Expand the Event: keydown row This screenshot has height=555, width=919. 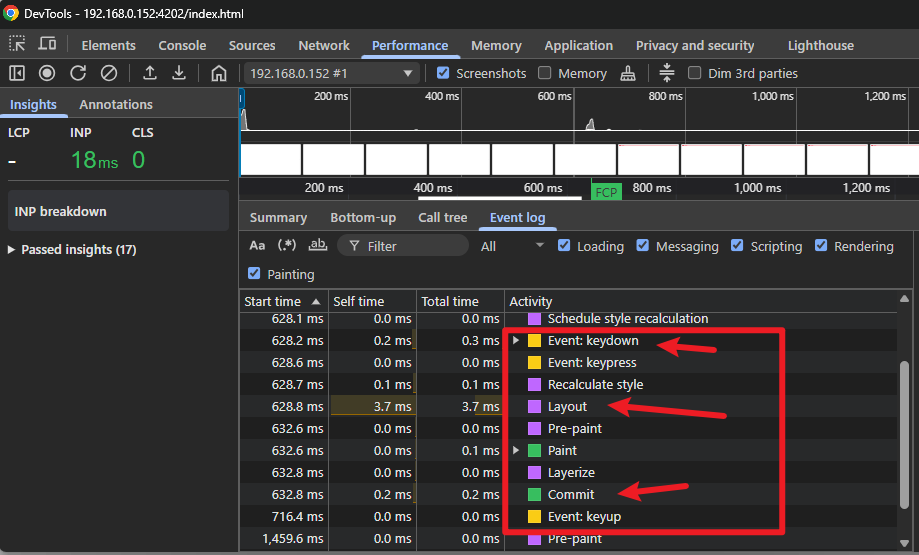pos(516,341)
